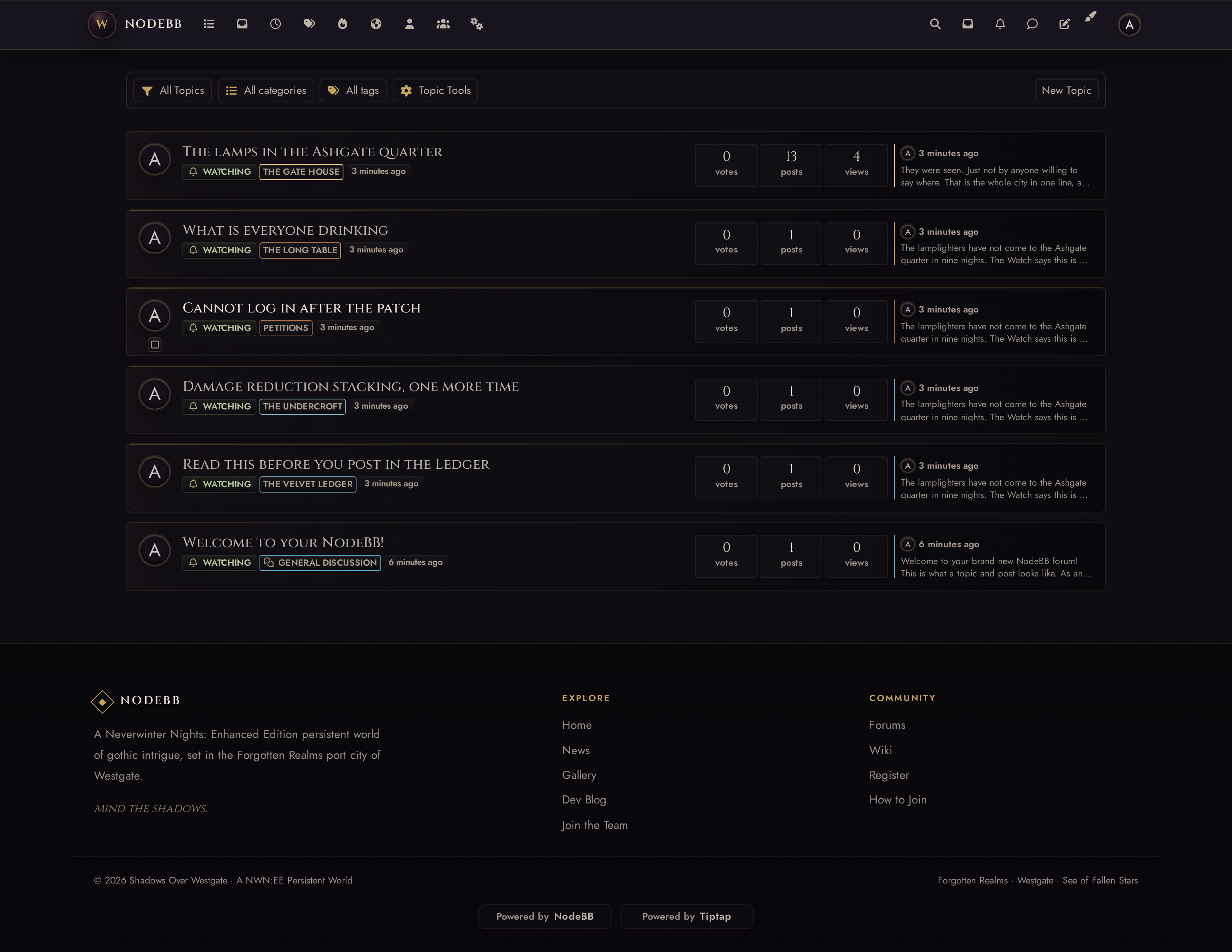Click the search magnifier icon

click(935, 24)
